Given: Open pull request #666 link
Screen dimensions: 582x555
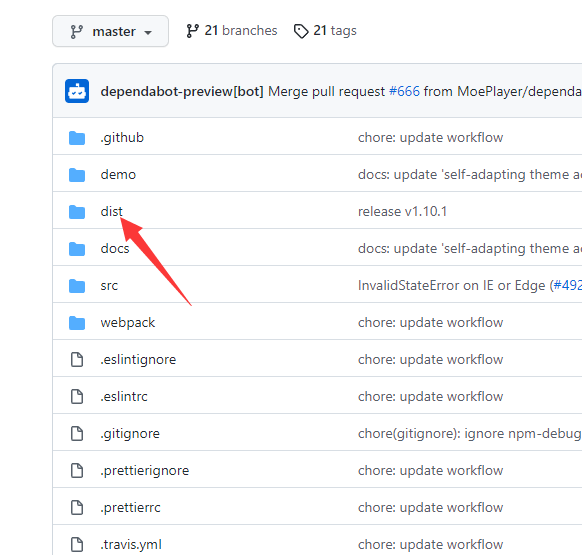Looking at the screenshot, I should coord(404,91).
